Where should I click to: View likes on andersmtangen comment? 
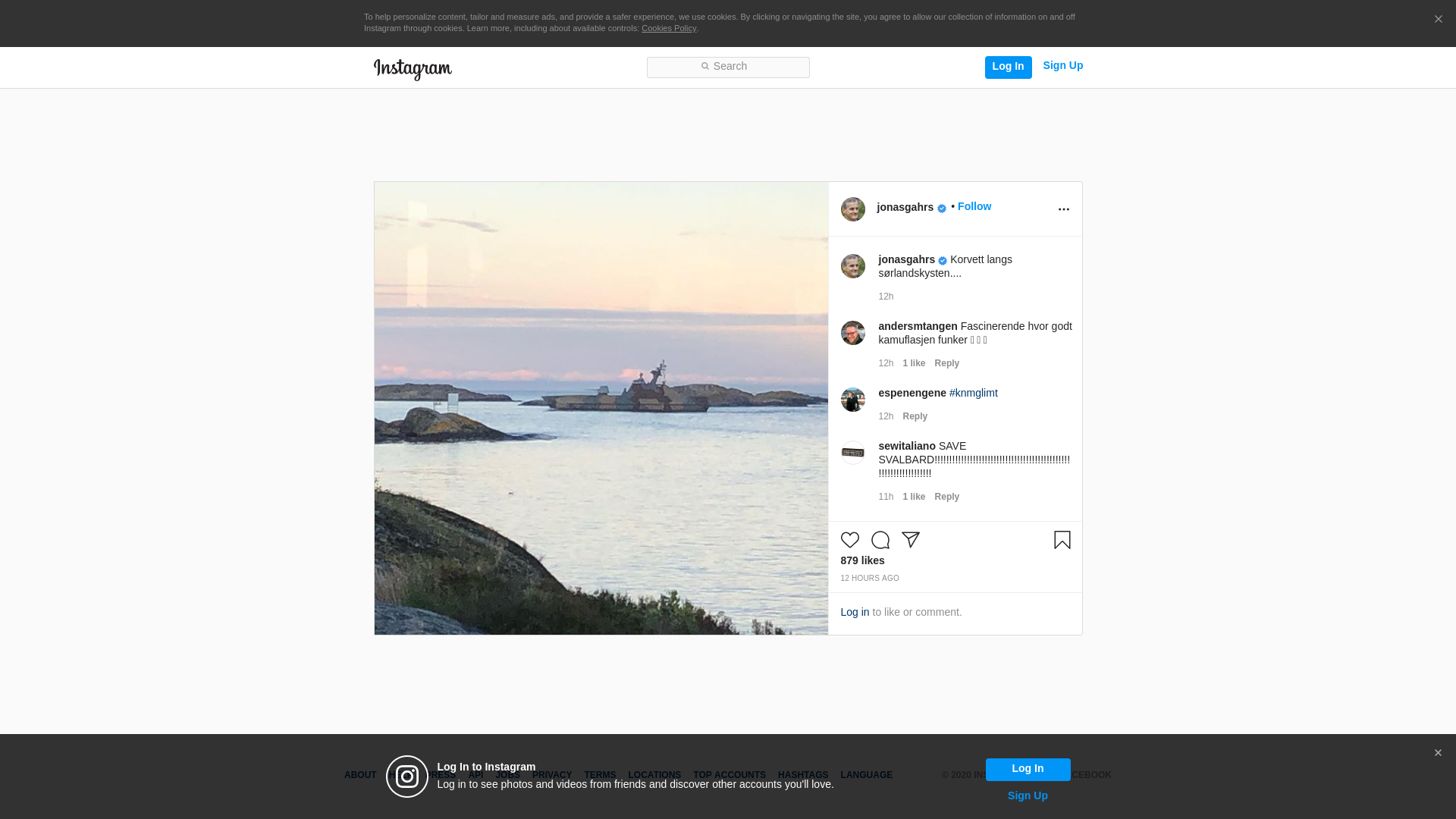pyautogui.click(x=914, y=363)
